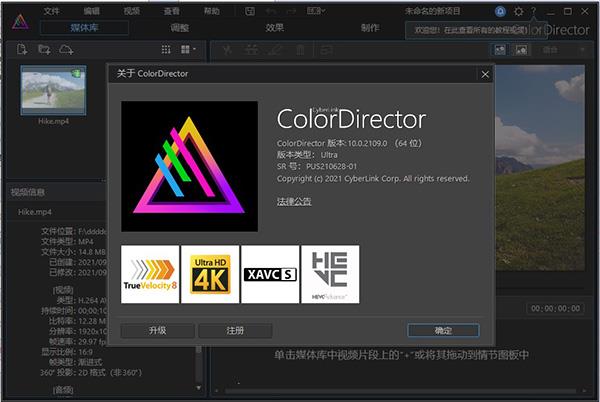Click the trim tool icon
This screenshot has height=402, width=600.
tap(251, 50)
